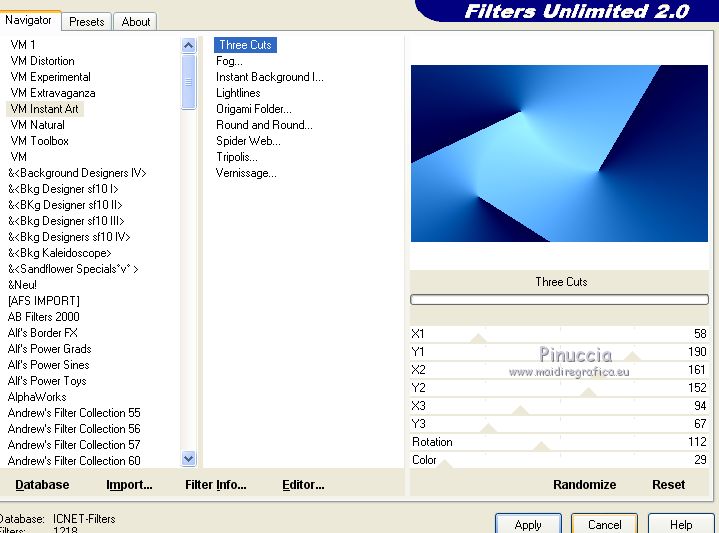Click the Color slider handle
This screenshot has width=719, height=533.
point(444,464)
